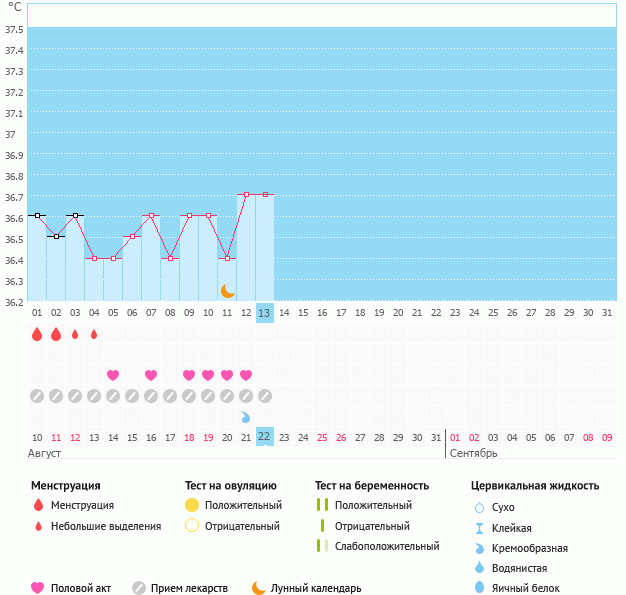This screenshot has height=595, width=626.
Task: Click the watery cervical fluid drop on day 12
Action: pos(246,416)
